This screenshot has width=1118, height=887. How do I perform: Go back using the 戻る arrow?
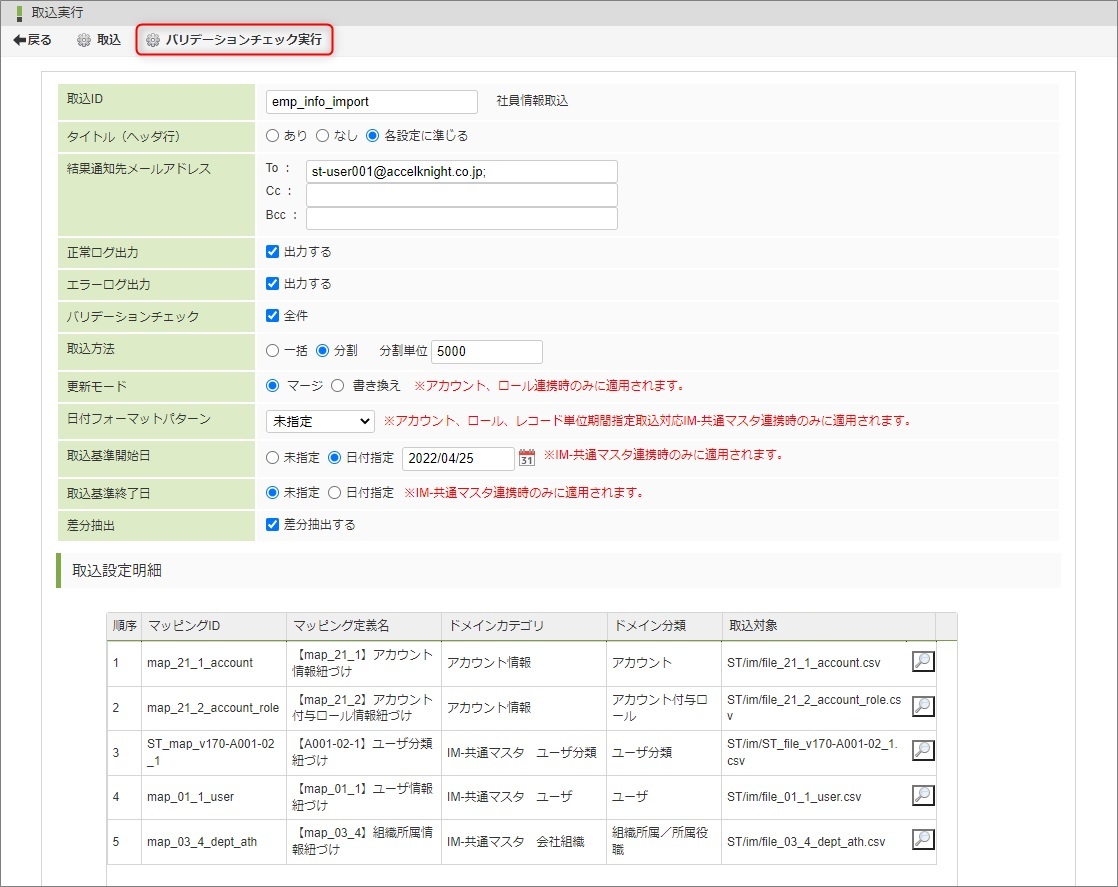pyautogui.click(x=32, y=40)
